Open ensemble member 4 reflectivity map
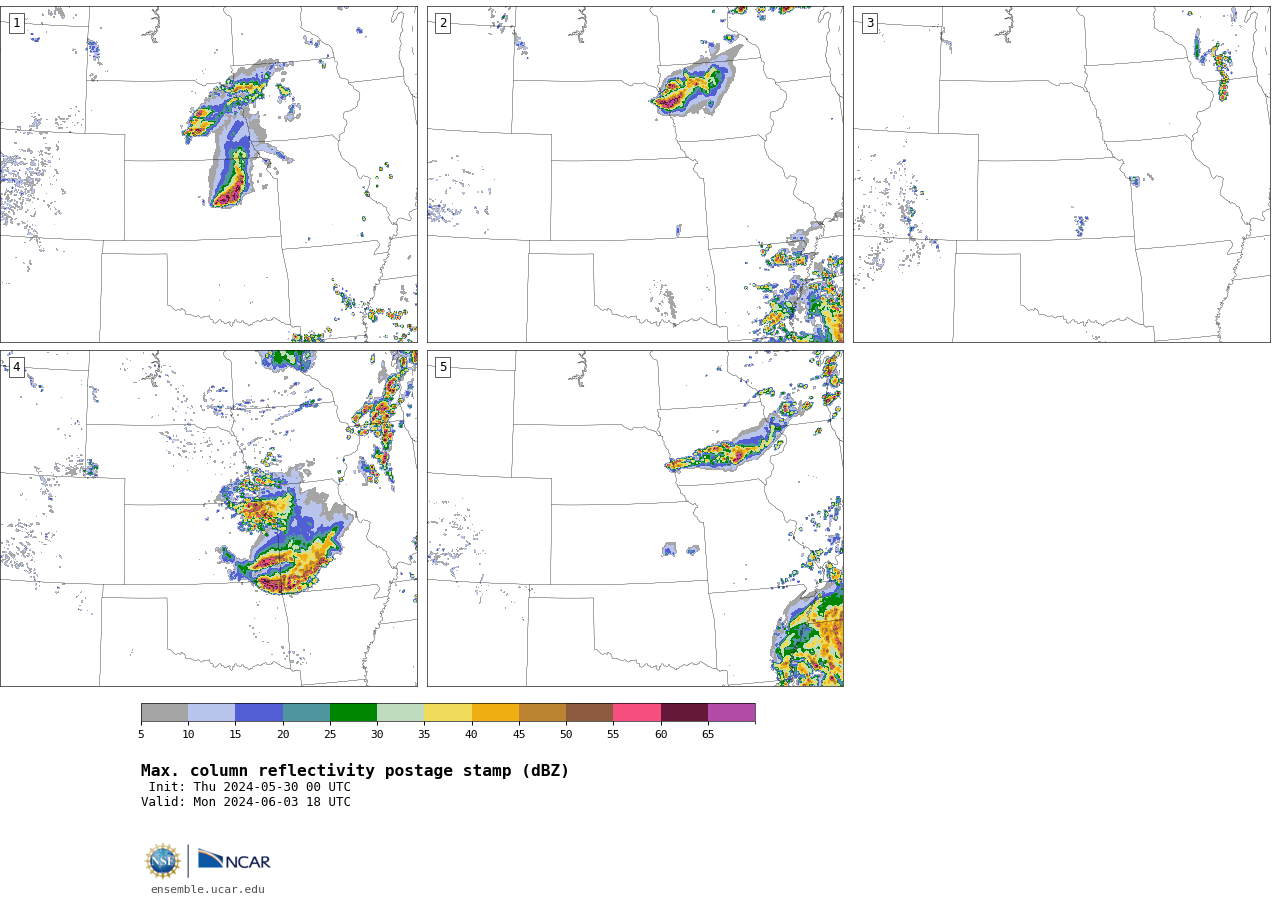Viewport: 1280px width, 901px height. coord(208,518)
